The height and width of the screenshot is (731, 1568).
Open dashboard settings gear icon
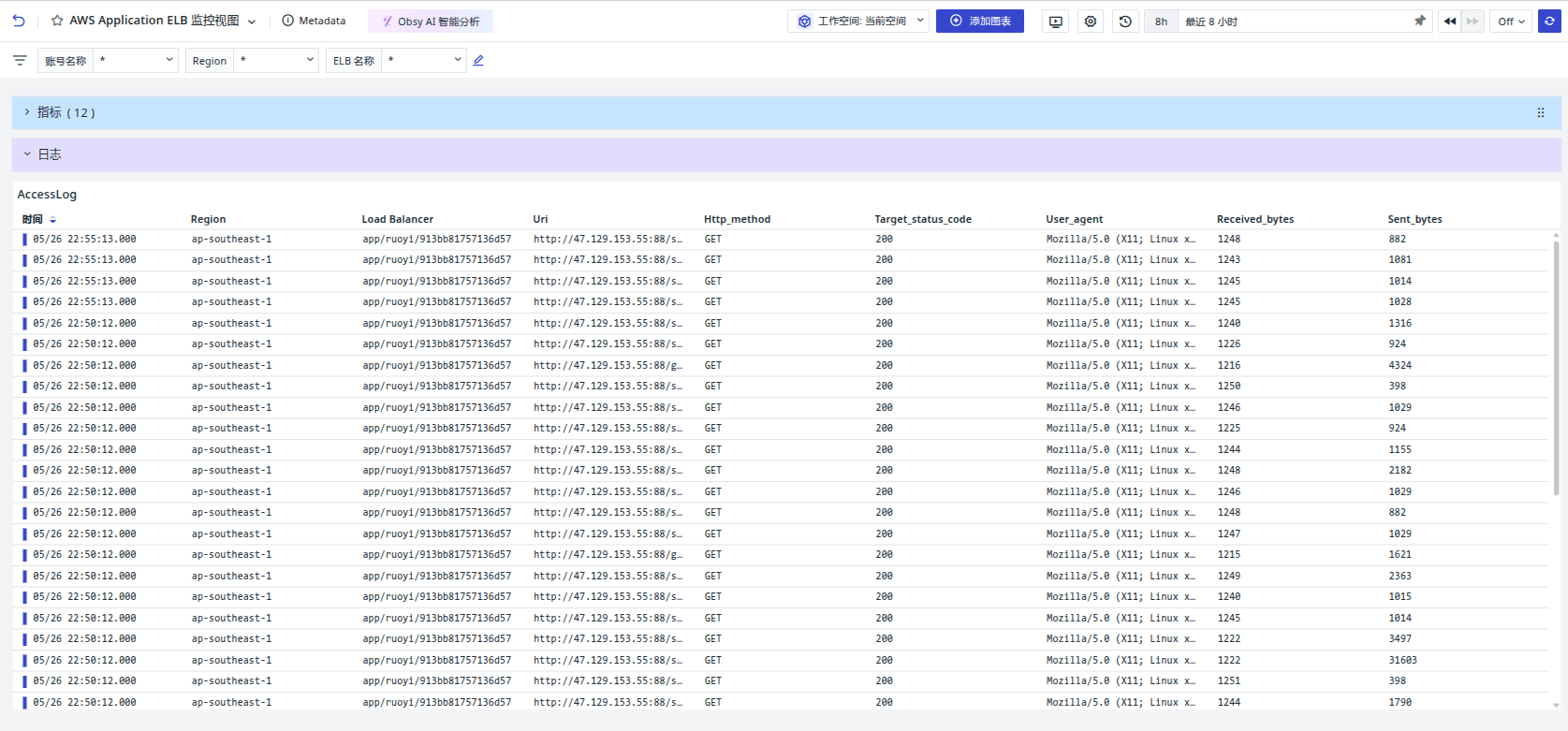pyautogui.click(x=1091, y=22)
